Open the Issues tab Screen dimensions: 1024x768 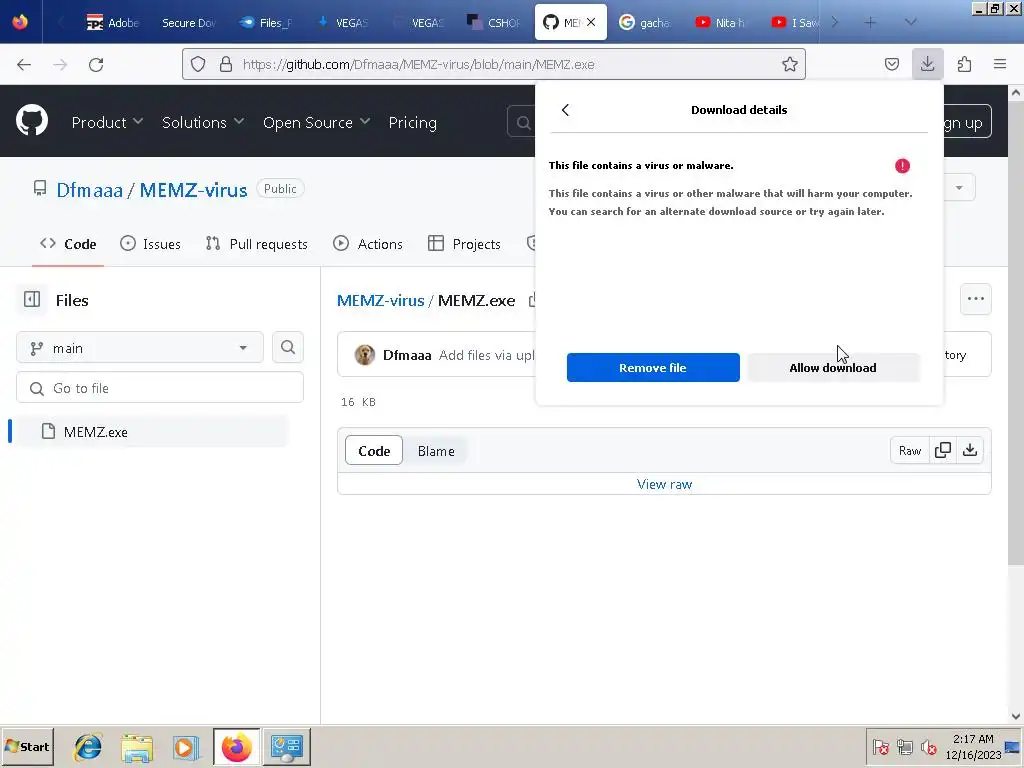pyautogui.click(x=150, y=244)
